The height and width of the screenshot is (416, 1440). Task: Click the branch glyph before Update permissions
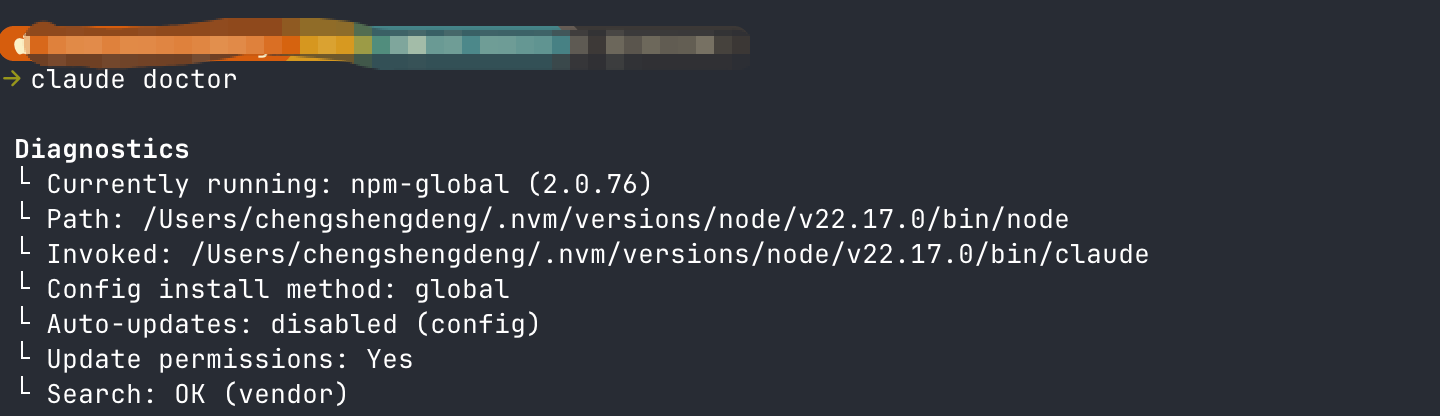(x=22, y=358)
